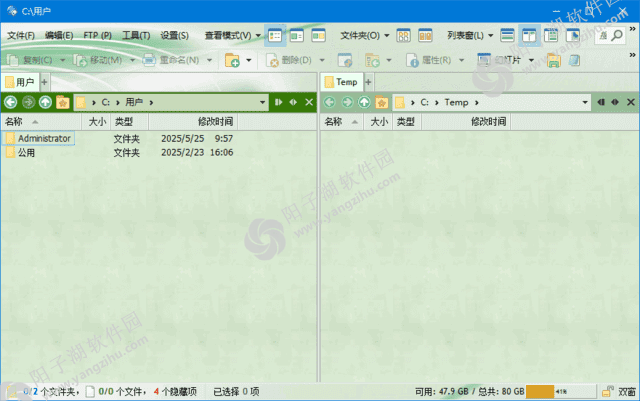Click the second arrow icon right of the left path
Viewport: 640px width, 401px height.
pyautogui.click(x=293, y=102)
